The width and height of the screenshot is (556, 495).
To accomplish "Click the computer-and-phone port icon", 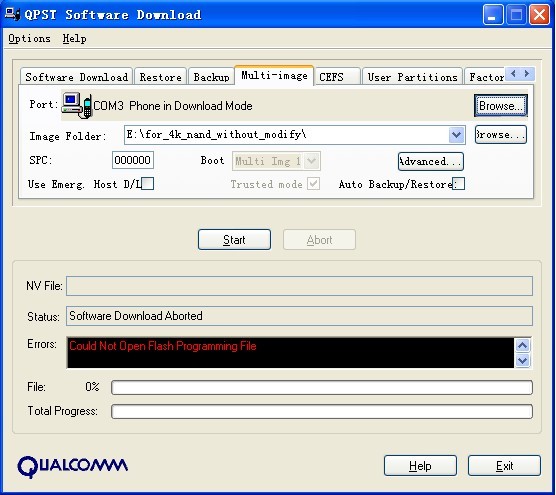I will click(76, 105).
